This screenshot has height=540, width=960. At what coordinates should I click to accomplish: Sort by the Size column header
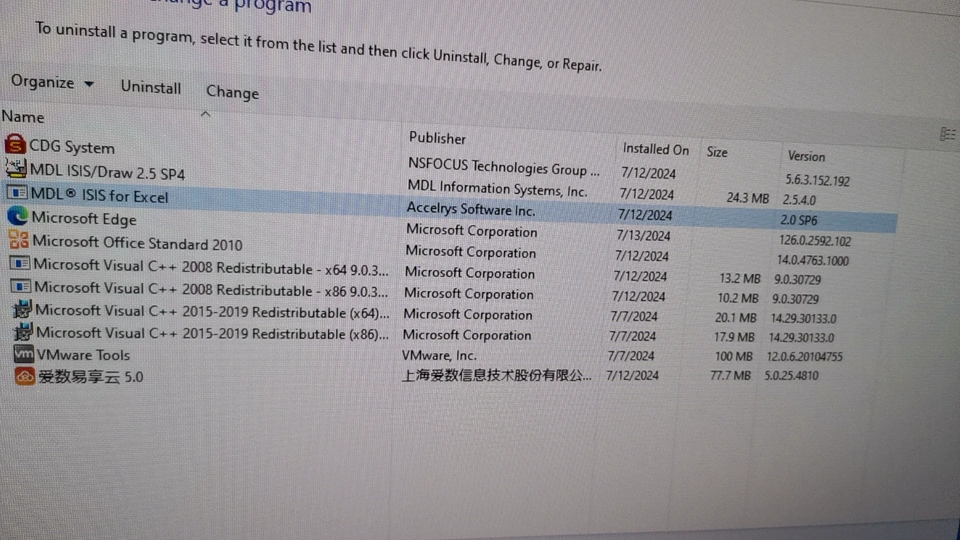click(x=717, y=152)
